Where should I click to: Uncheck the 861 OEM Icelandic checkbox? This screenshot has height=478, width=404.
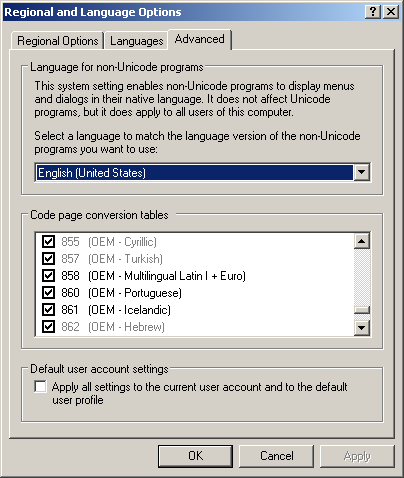pyautogui.click(x=48, y=310)
